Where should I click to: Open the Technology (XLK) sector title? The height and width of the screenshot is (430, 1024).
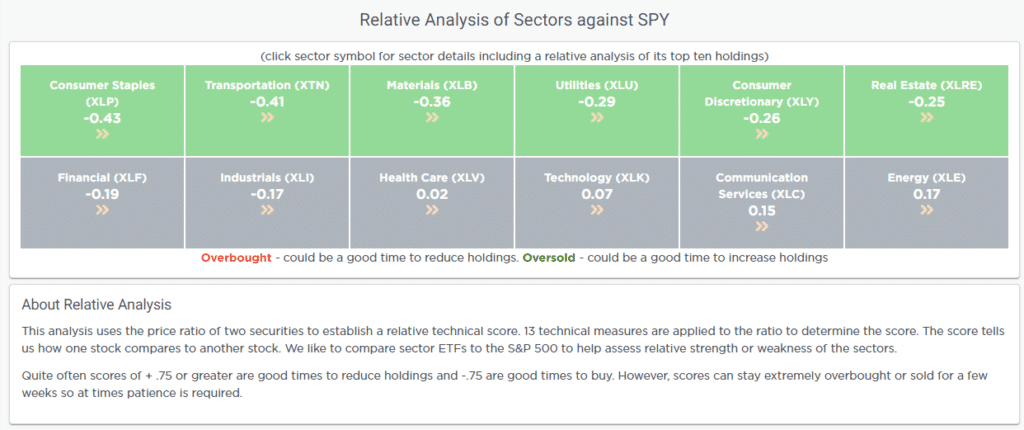pos(597,178)
